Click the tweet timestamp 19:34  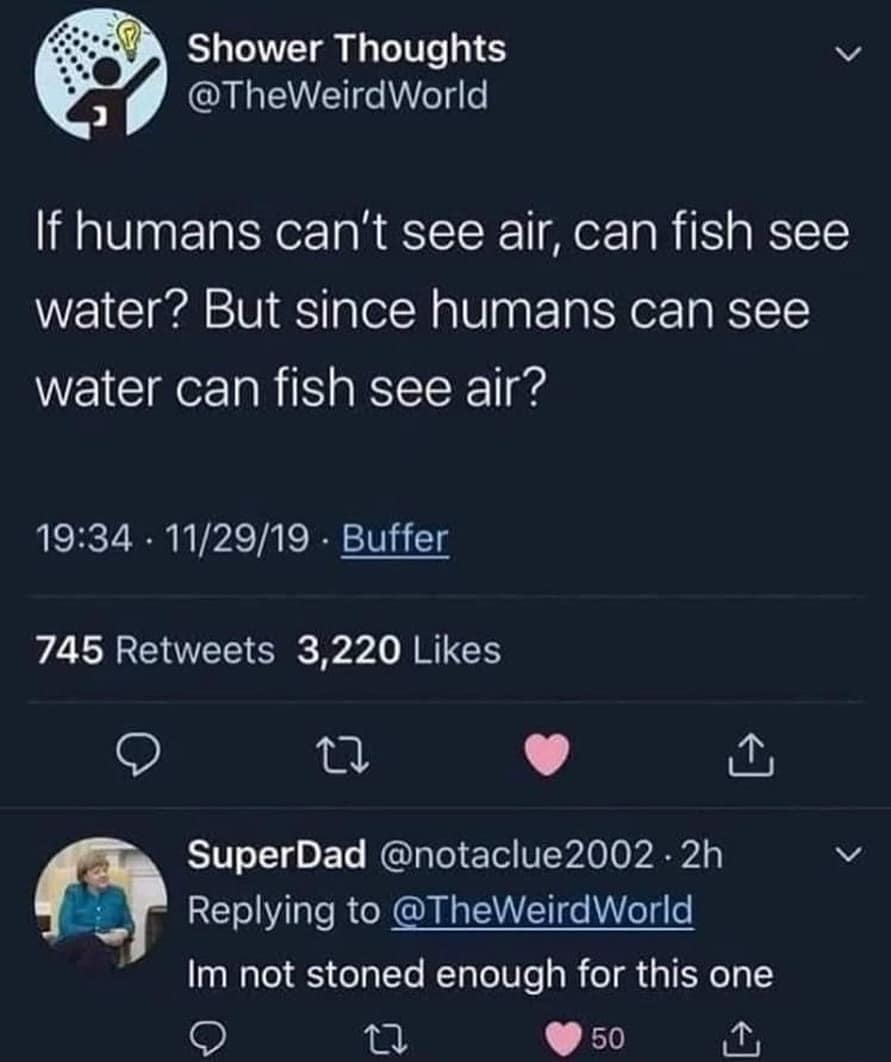coord(82,540)
